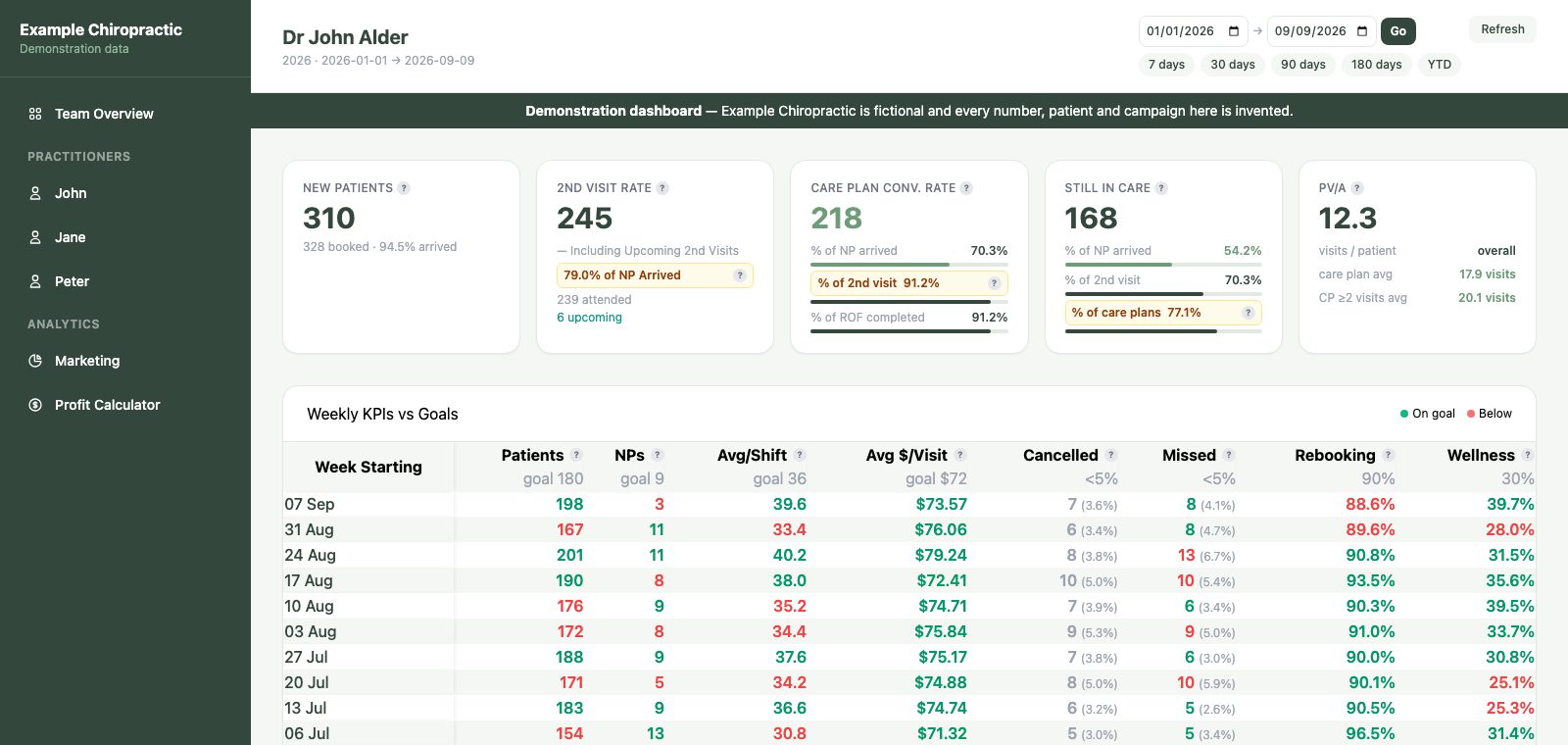This screenshot has height=745, width=1568.
Task: Click John's person icon in sidebar
Action: pyautogui.click(x=35, y=193)
